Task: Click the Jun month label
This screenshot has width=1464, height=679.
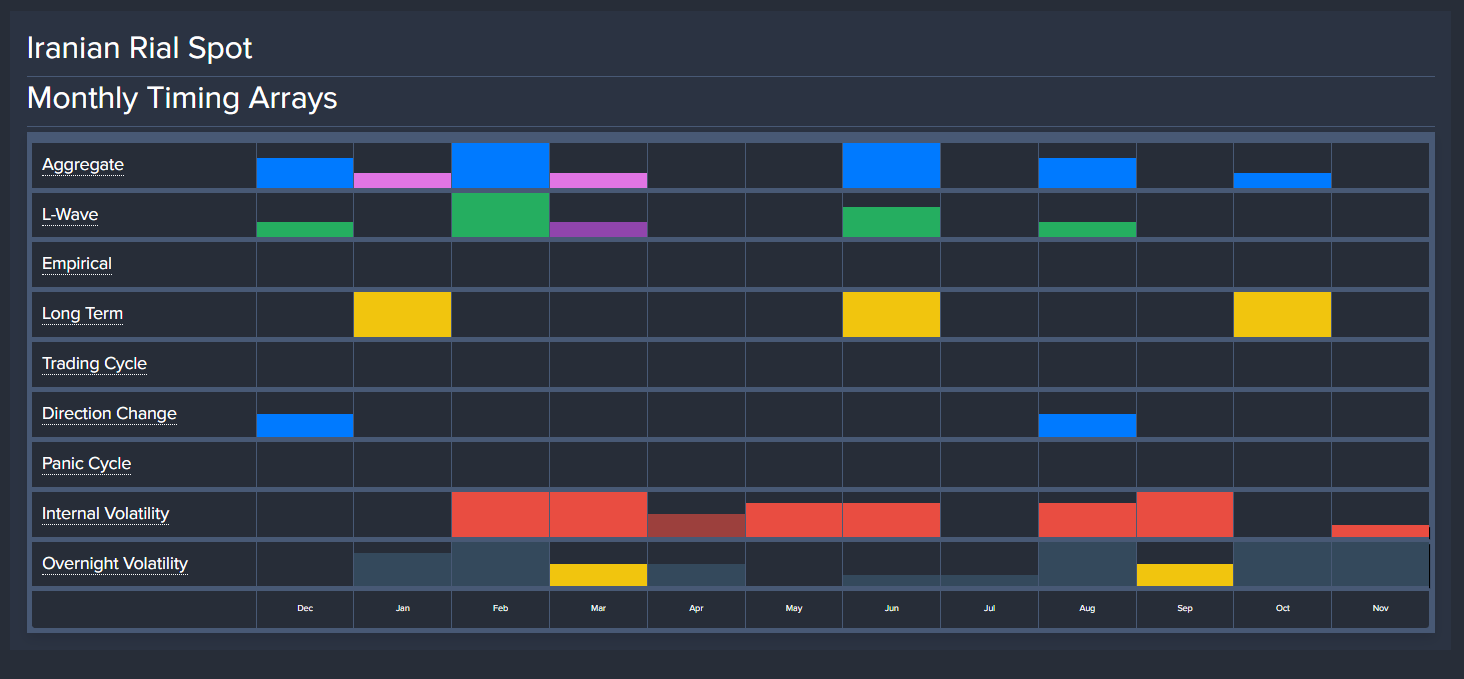Action: [891, 608]
